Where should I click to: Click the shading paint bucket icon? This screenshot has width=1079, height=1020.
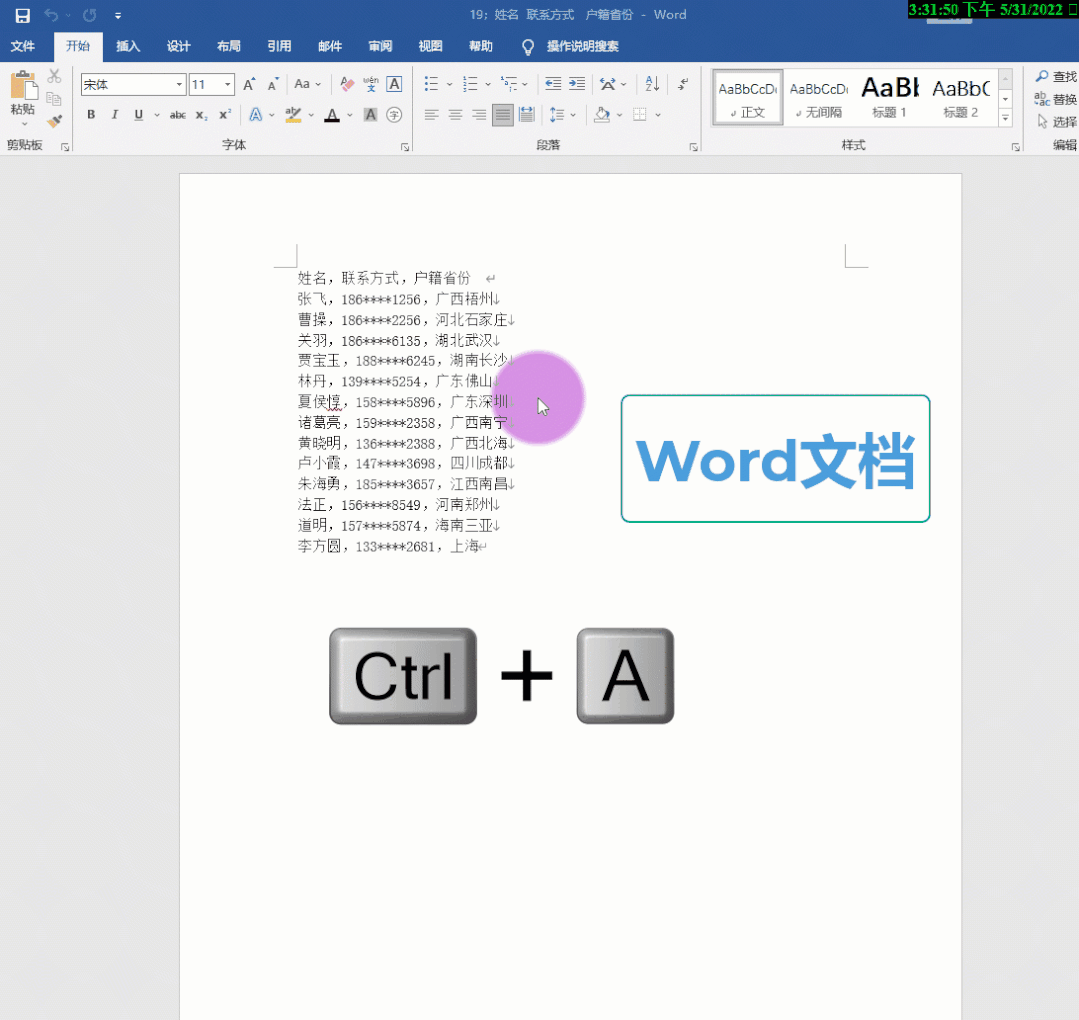(602, 114)
